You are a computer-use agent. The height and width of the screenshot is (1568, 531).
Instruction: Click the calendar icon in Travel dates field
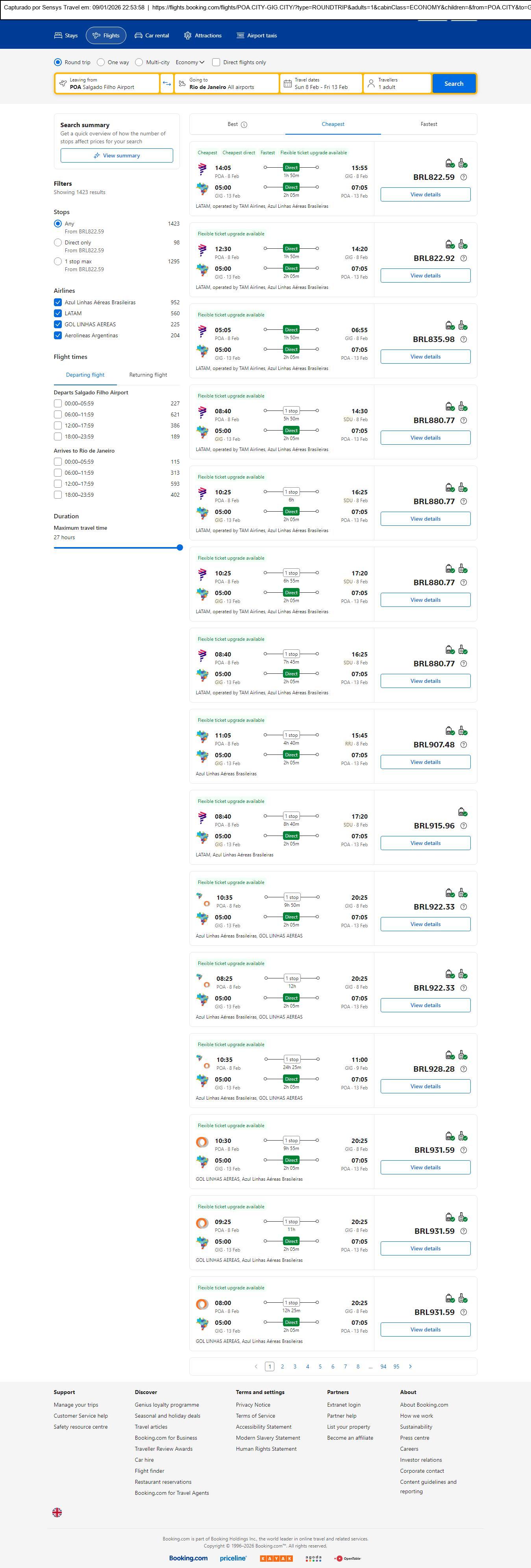287,83
